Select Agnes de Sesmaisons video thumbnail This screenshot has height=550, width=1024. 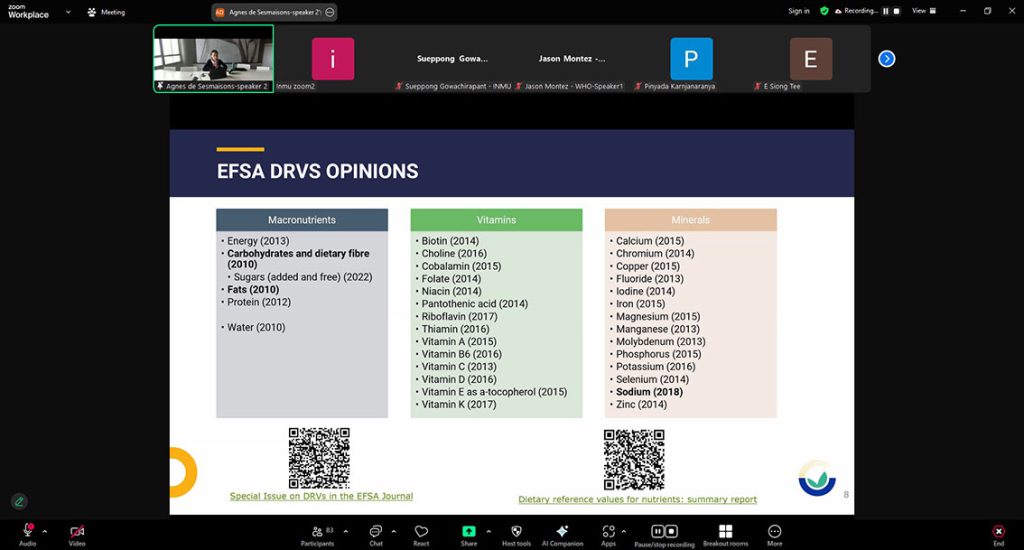point(213,59)
